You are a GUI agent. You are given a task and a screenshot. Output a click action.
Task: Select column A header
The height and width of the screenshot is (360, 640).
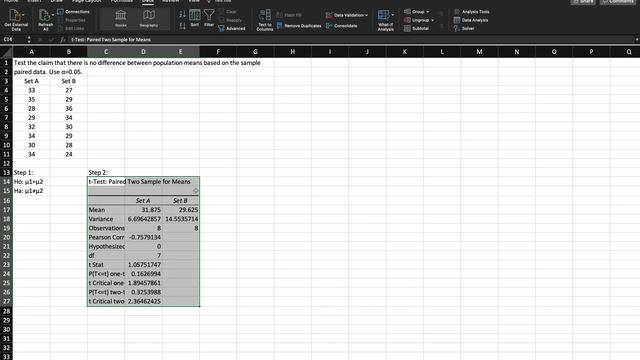(31, 52)
